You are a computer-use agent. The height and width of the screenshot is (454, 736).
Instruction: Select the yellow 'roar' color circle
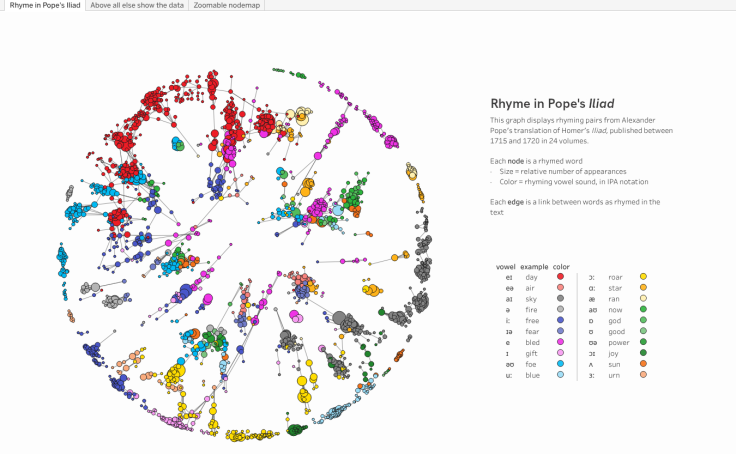644,276
